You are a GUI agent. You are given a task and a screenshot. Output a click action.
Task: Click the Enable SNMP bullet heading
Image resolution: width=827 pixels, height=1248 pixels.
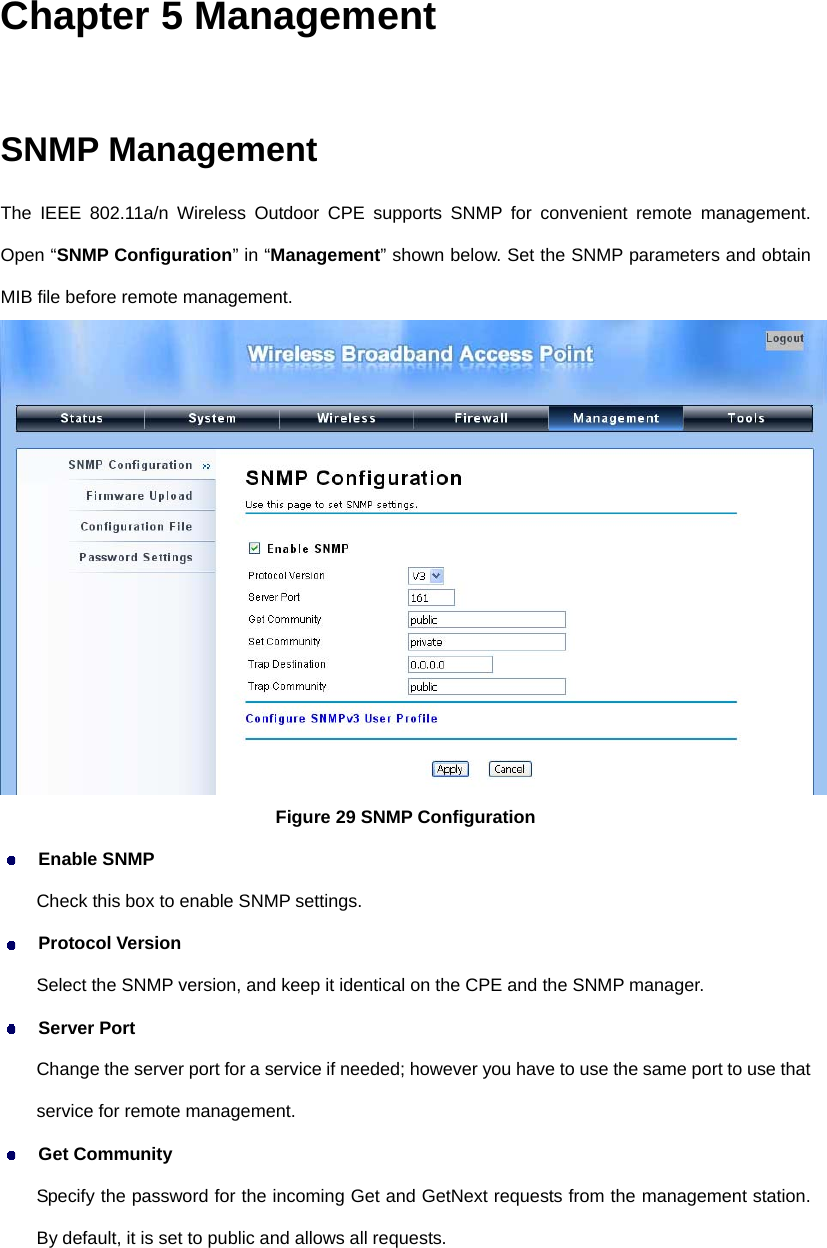pyautogui.click(x=96, y=859)
